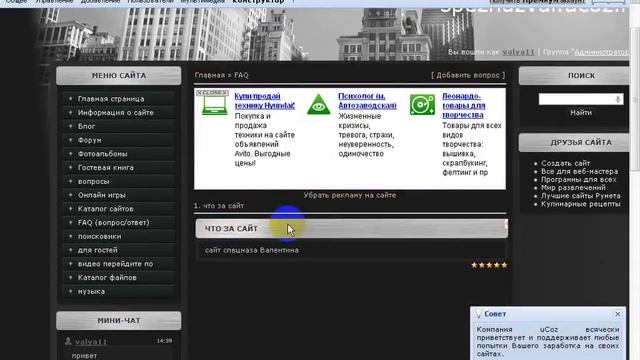Click the Найти search button
This screenshot has width=640, height=360.
click(581, 113)
